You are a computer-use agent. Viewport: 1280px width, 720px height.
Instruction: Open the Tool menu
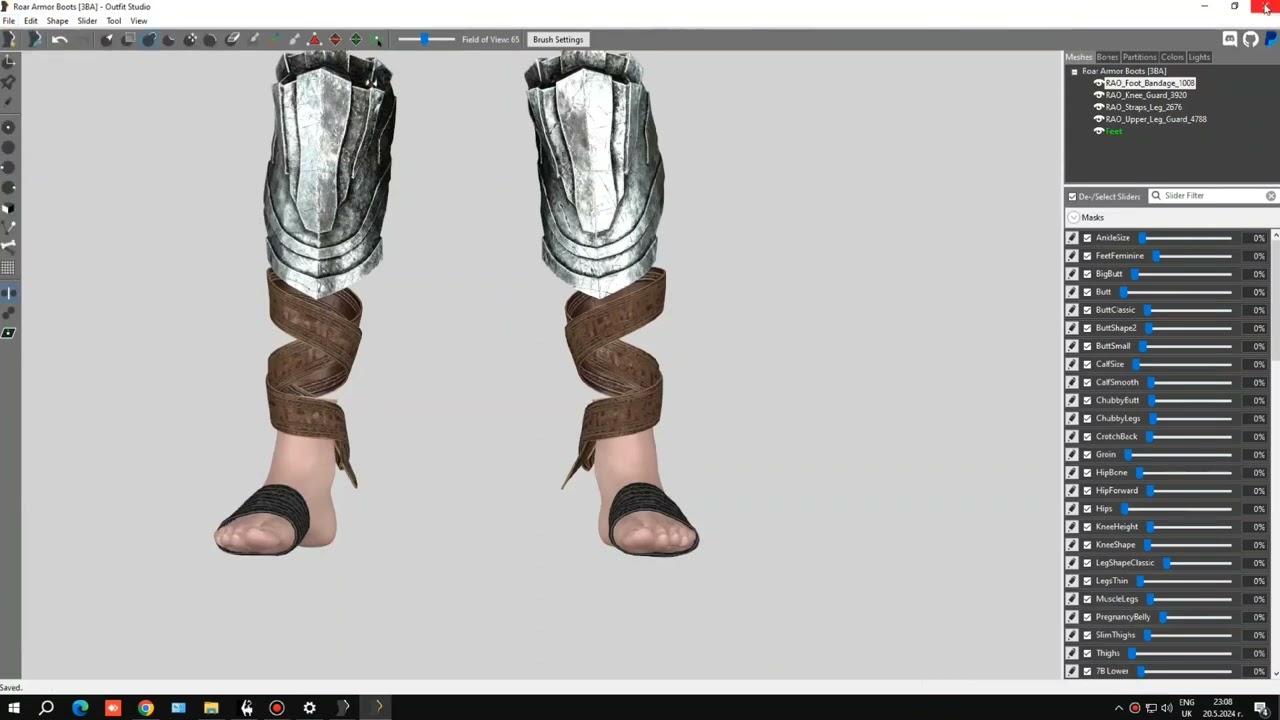click(113, 21)
